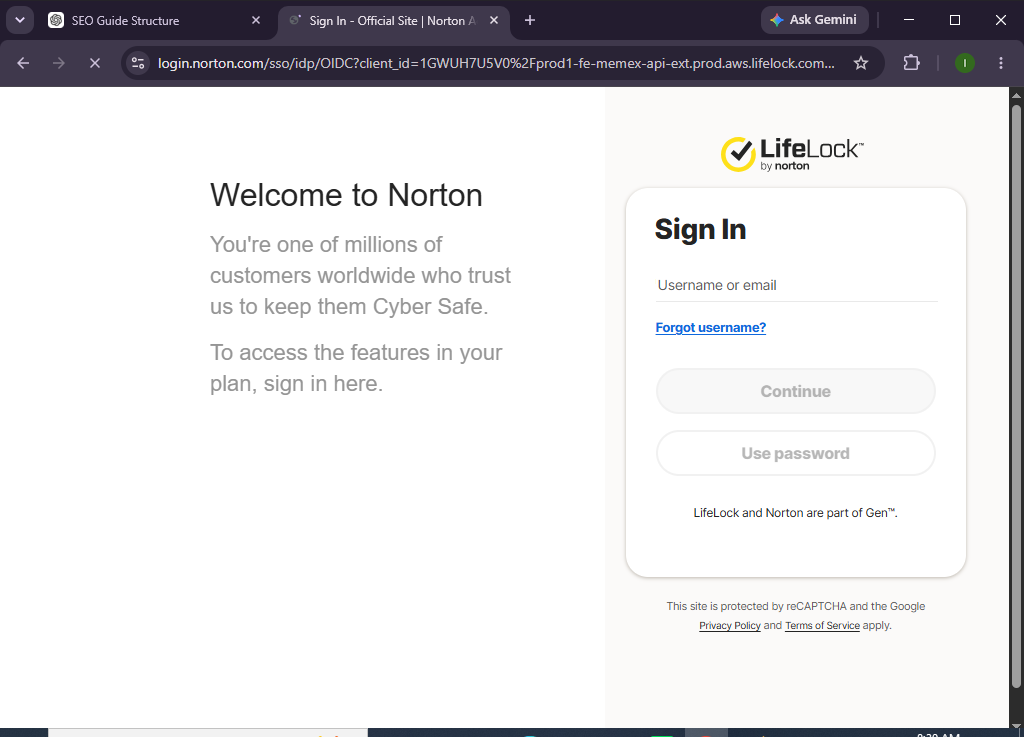Open the green profile avatar
The height and width of the screenshot is (737, 1024).
tap(965, 63)
